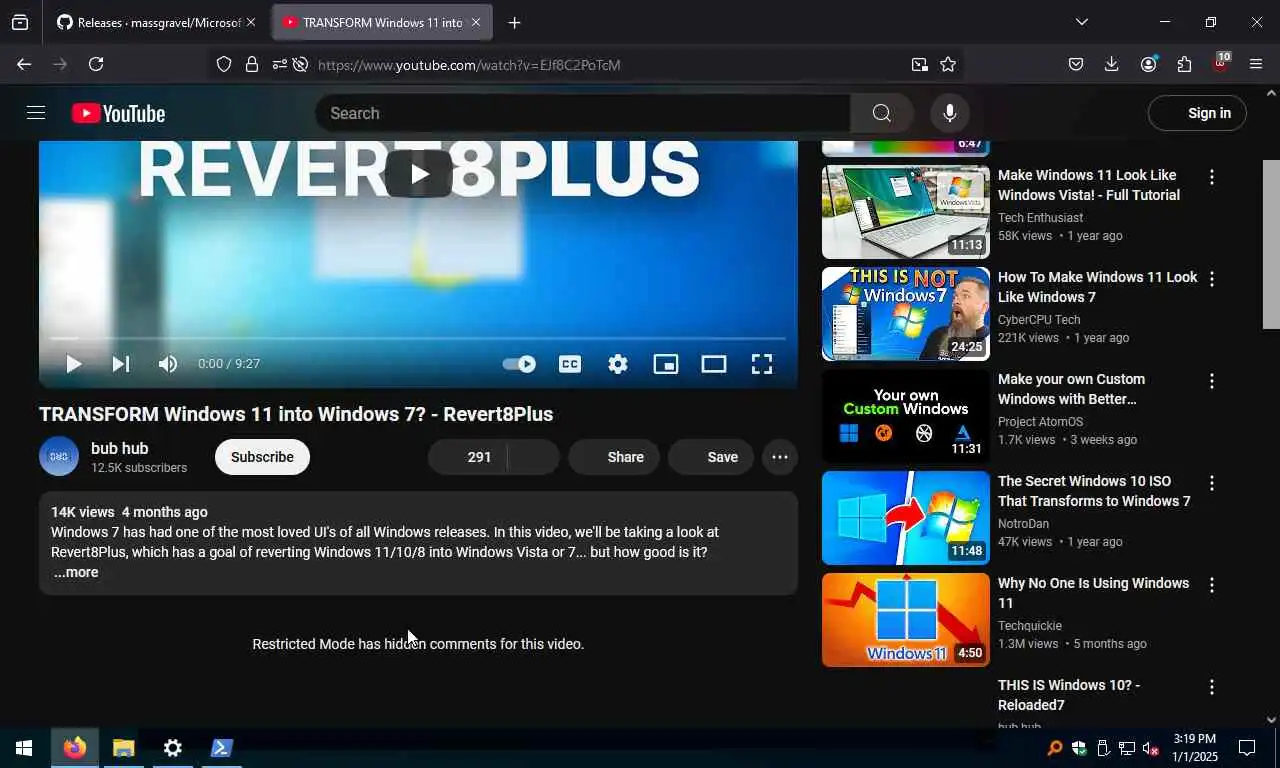Click the YouTube search magnifier button
Screen dimensions: 1280x768
click(881, 113)
